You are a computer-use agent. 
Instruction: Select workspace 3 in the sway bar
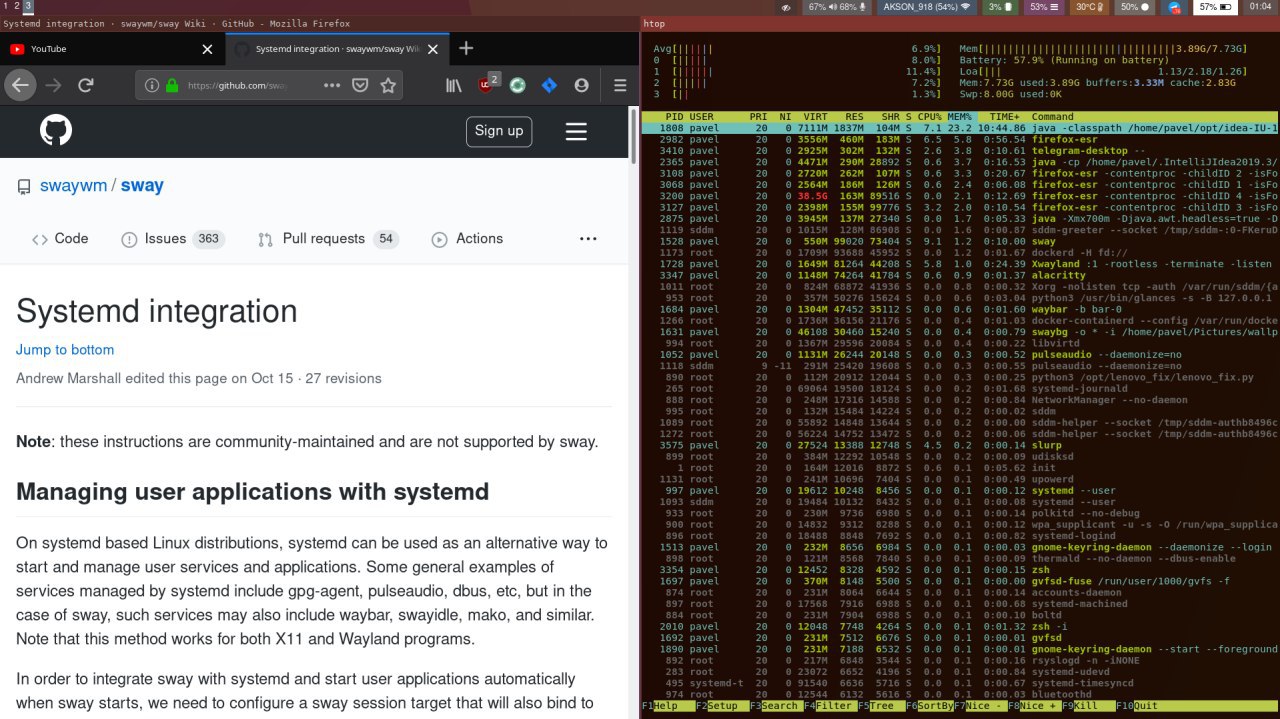click(29, 6)
